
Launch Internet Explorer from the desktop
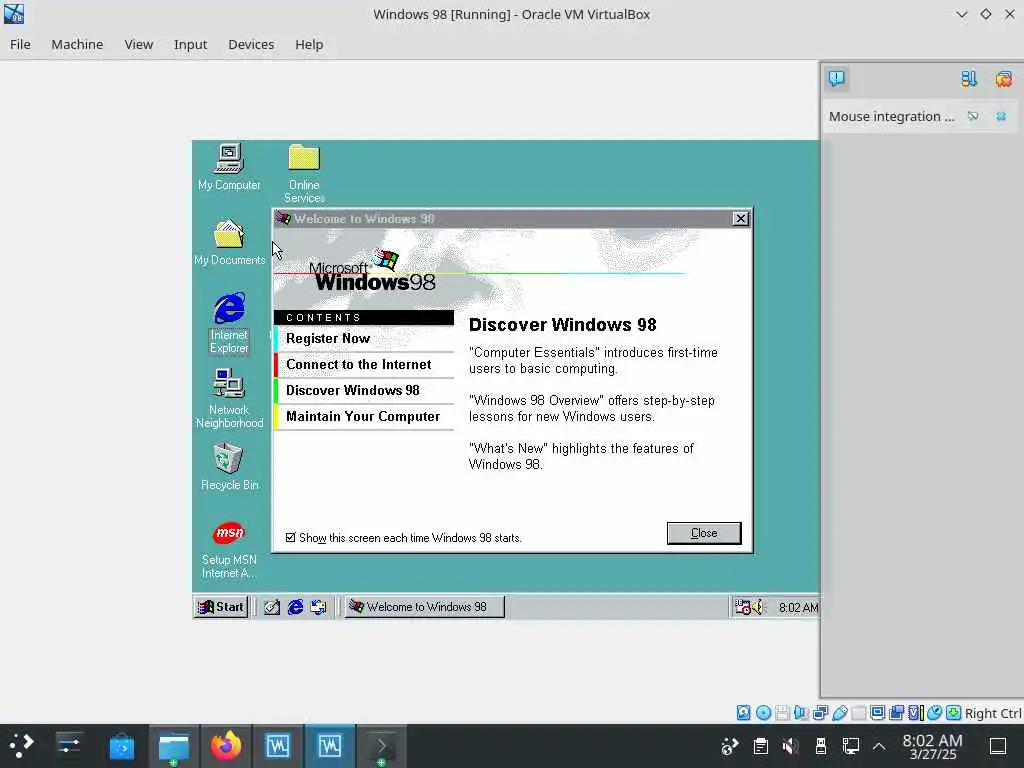point(229,323)
